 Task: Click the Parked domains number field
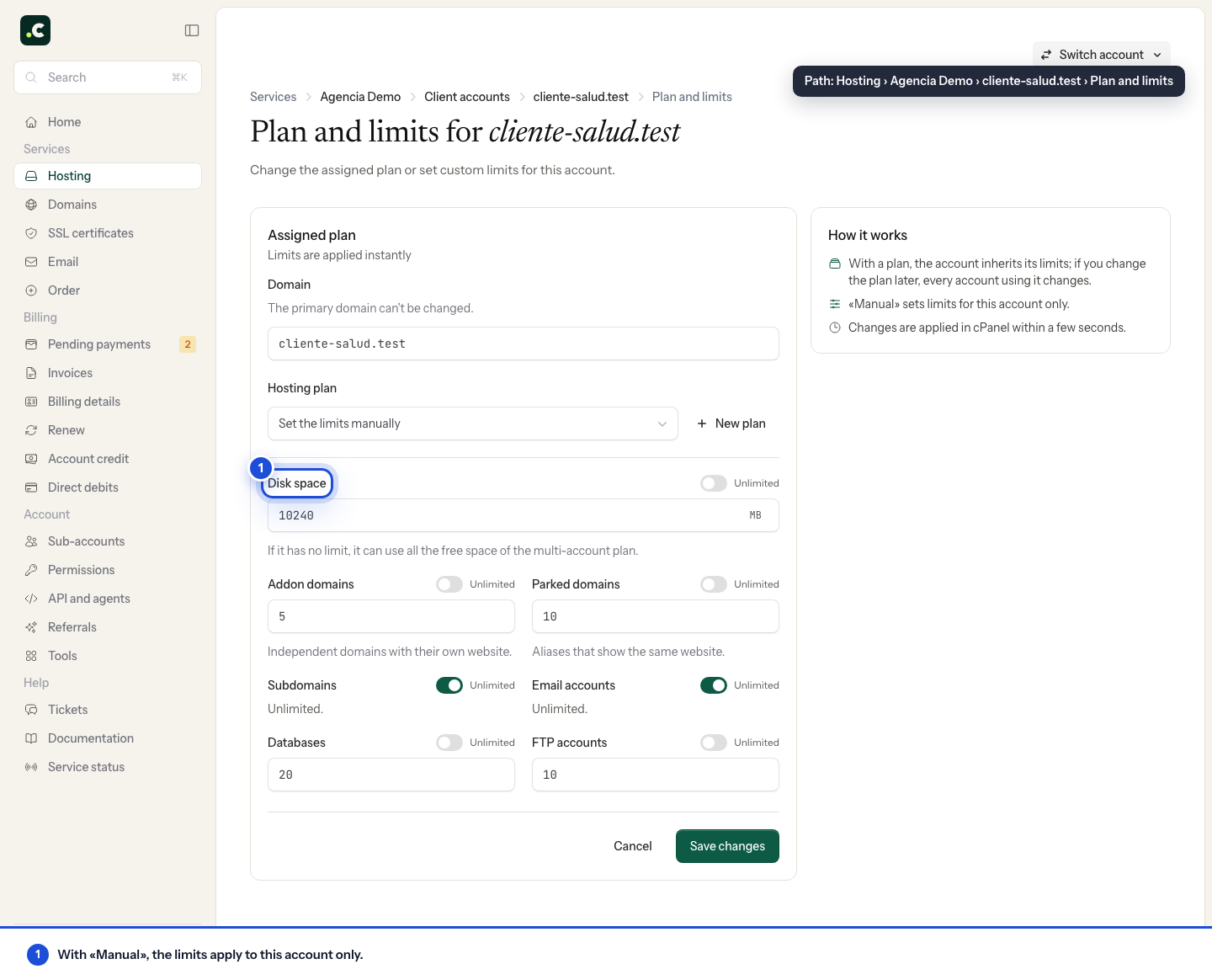pos(656,616)
